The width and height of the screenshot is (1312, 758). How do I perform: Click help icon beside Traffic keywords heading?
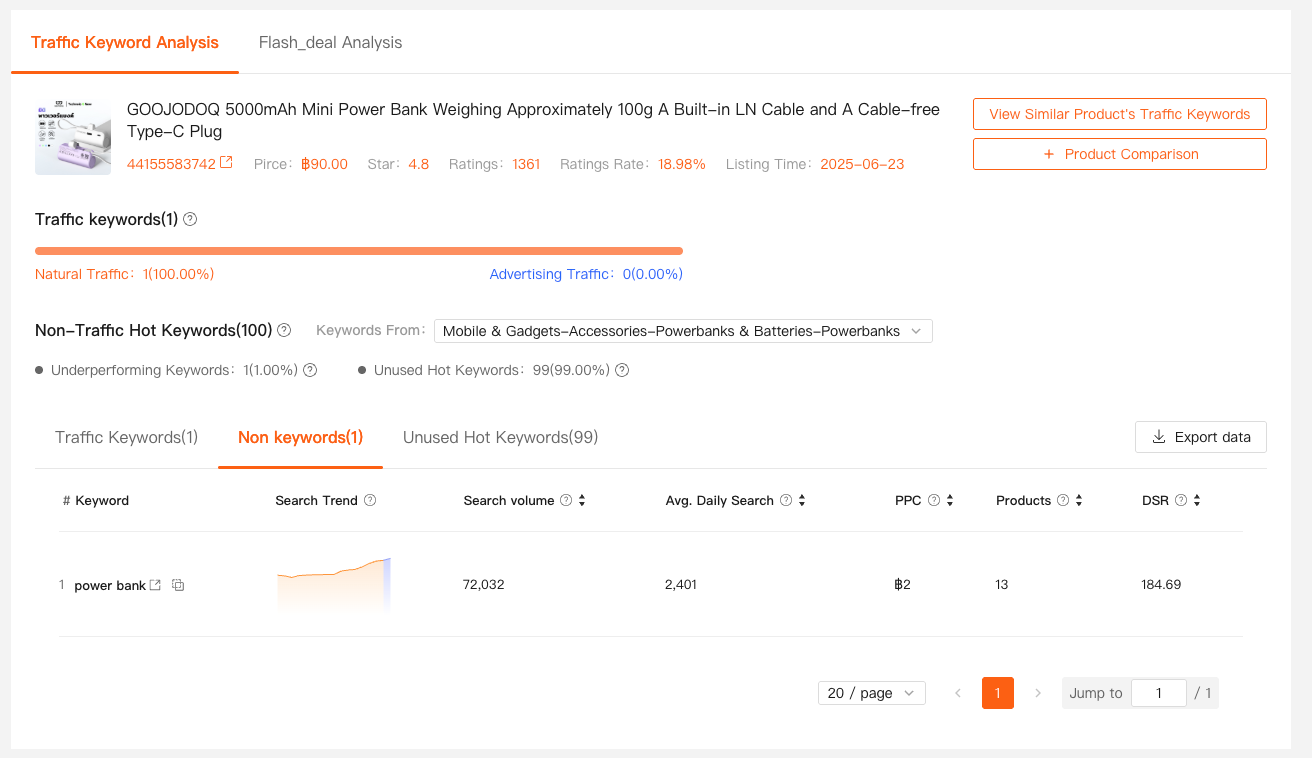coord(190,219)
